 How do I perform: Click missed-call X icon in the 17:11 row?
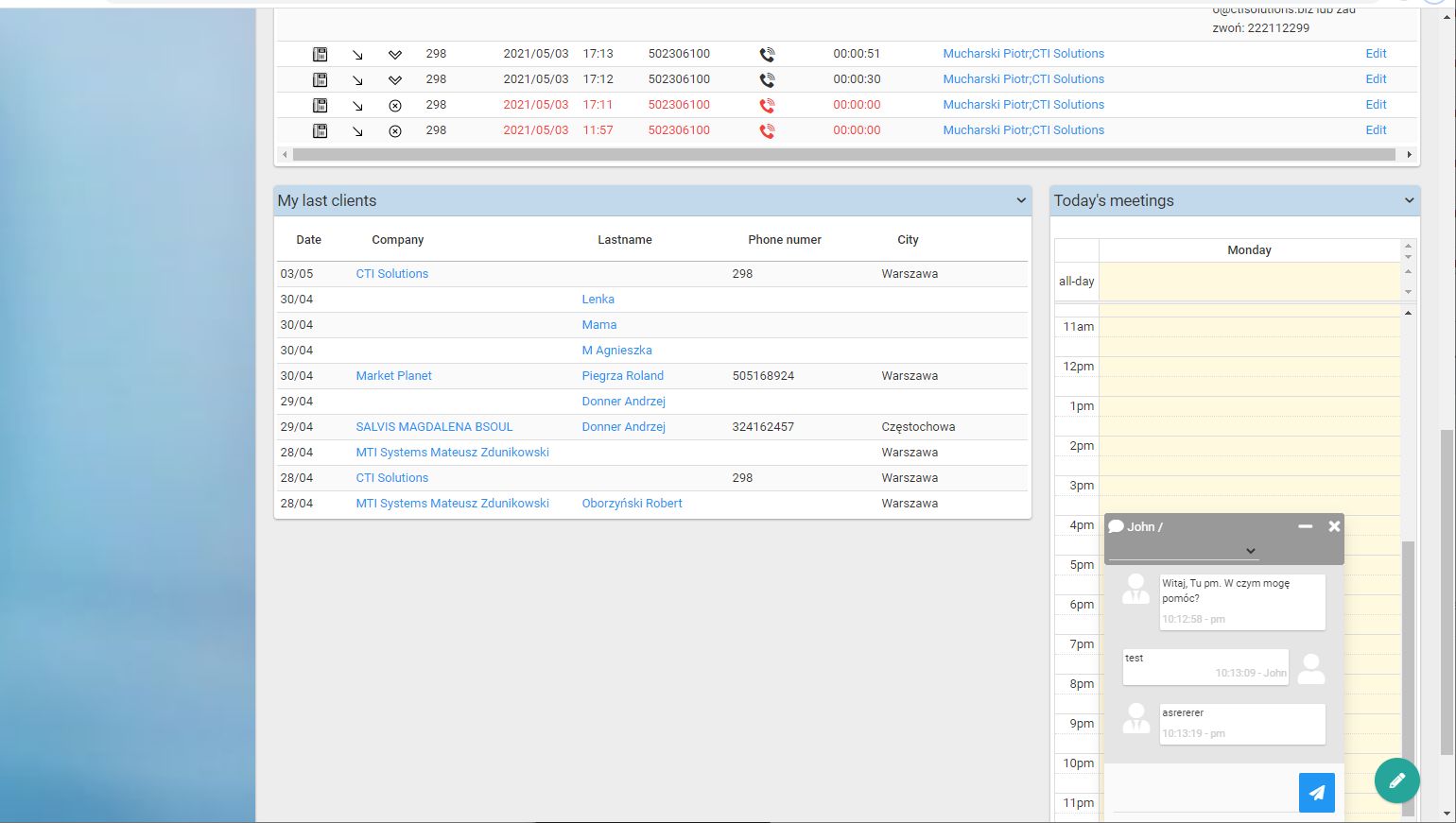pos(395,106)
